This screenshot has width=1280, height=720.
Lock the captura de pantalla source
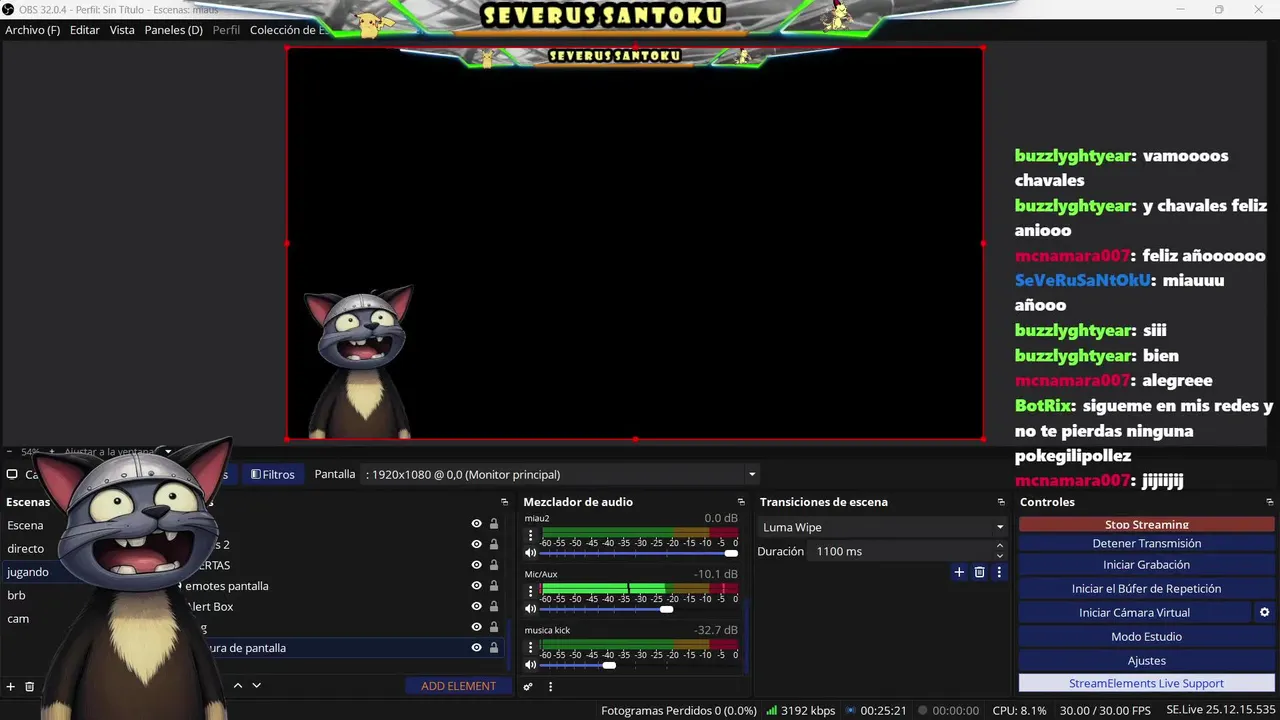(494, 648)
